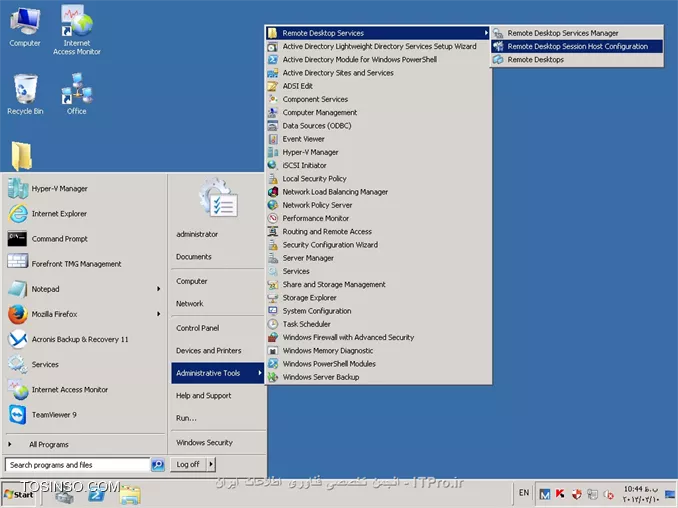Click the search magnifier icon button

158,465
